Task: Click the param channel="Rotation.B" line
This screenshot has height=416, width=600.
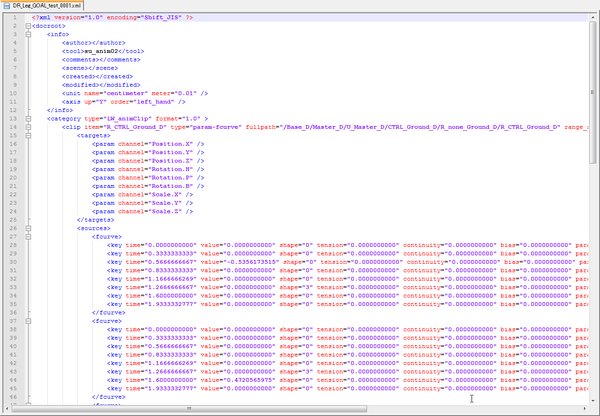Action: tap(148, 186)
